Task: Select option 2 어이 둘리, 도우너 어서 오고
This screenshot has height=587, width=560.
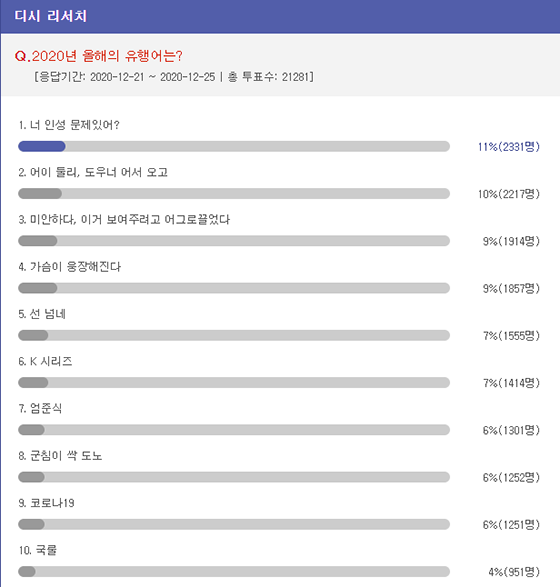Action: pyautogui.click(x=93, y=172)
